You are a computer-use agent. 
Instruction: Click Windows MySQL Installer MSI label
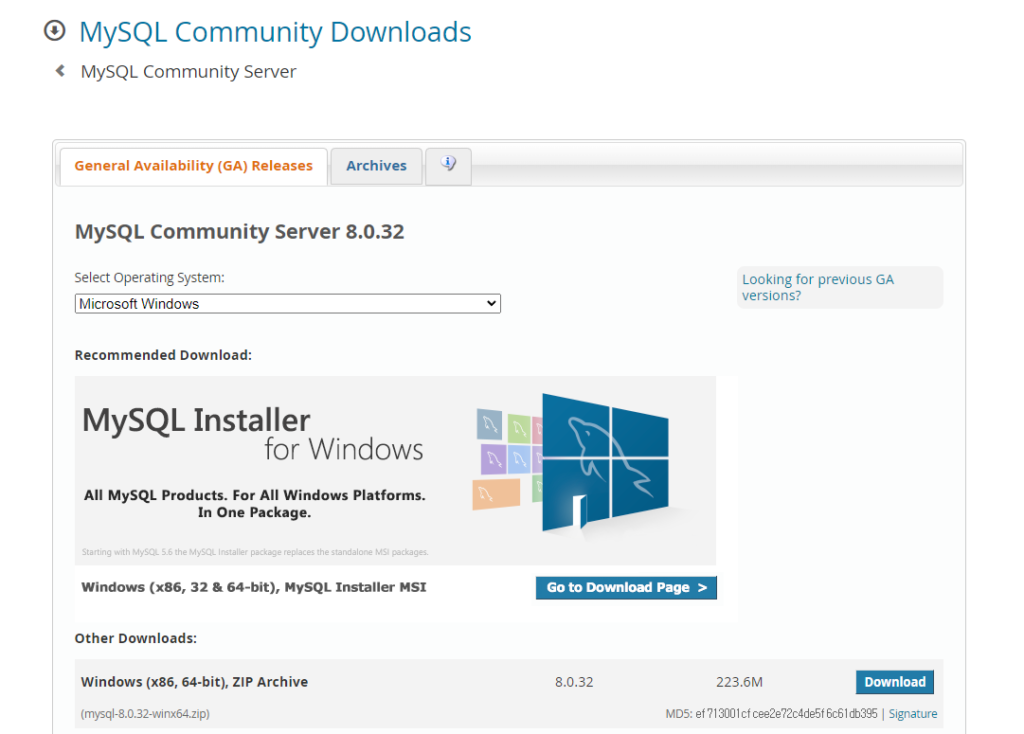(x=253, y=587)
